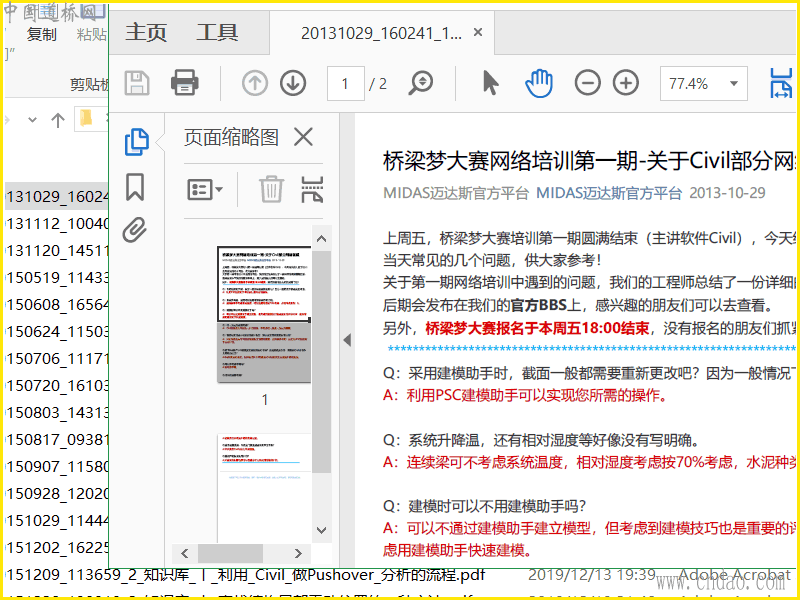Select file starting 131112_1004 in Explorer
The image size is (800, 600).
(57, 223)
